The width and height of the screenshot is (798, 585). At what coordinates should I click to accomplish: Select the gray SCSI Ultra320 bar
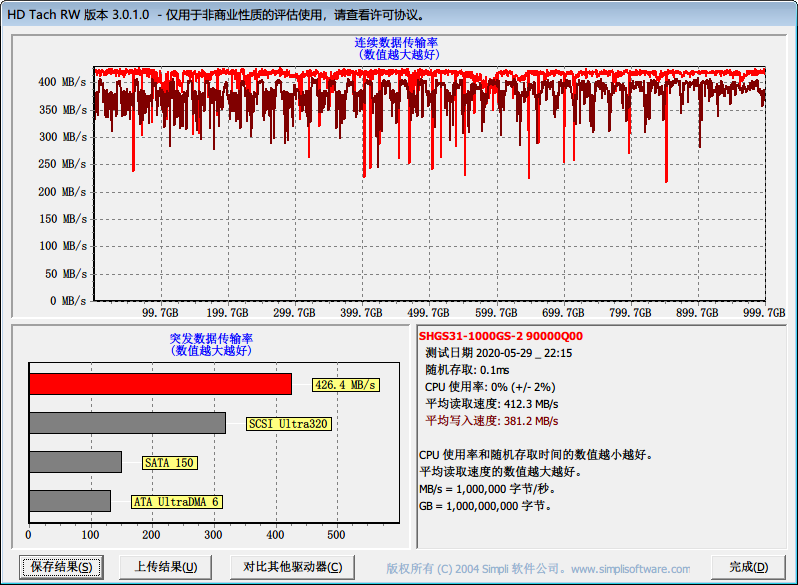(x=127, y=423)
